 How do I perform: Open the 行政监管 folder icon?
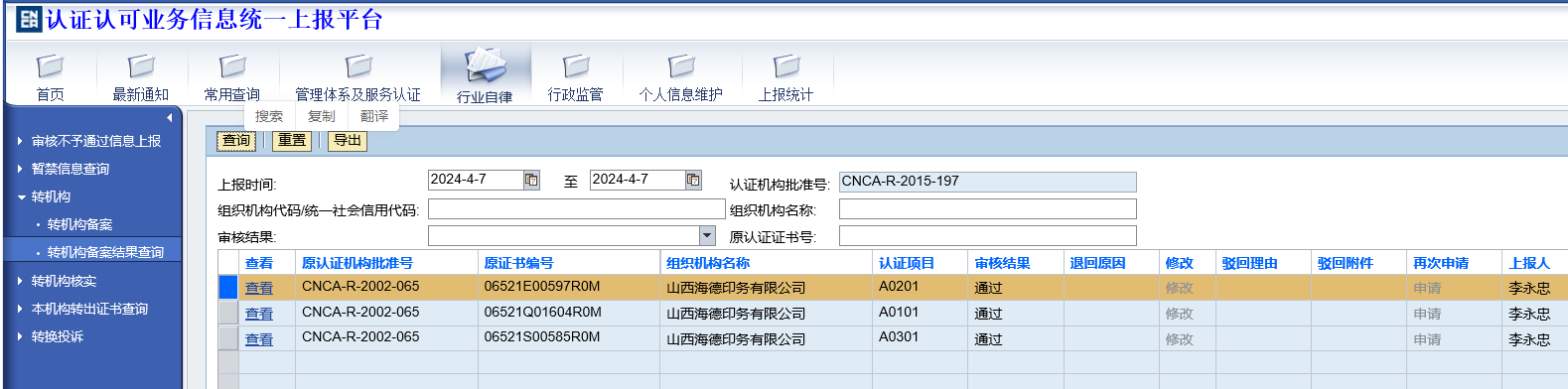tap(576, 66)
